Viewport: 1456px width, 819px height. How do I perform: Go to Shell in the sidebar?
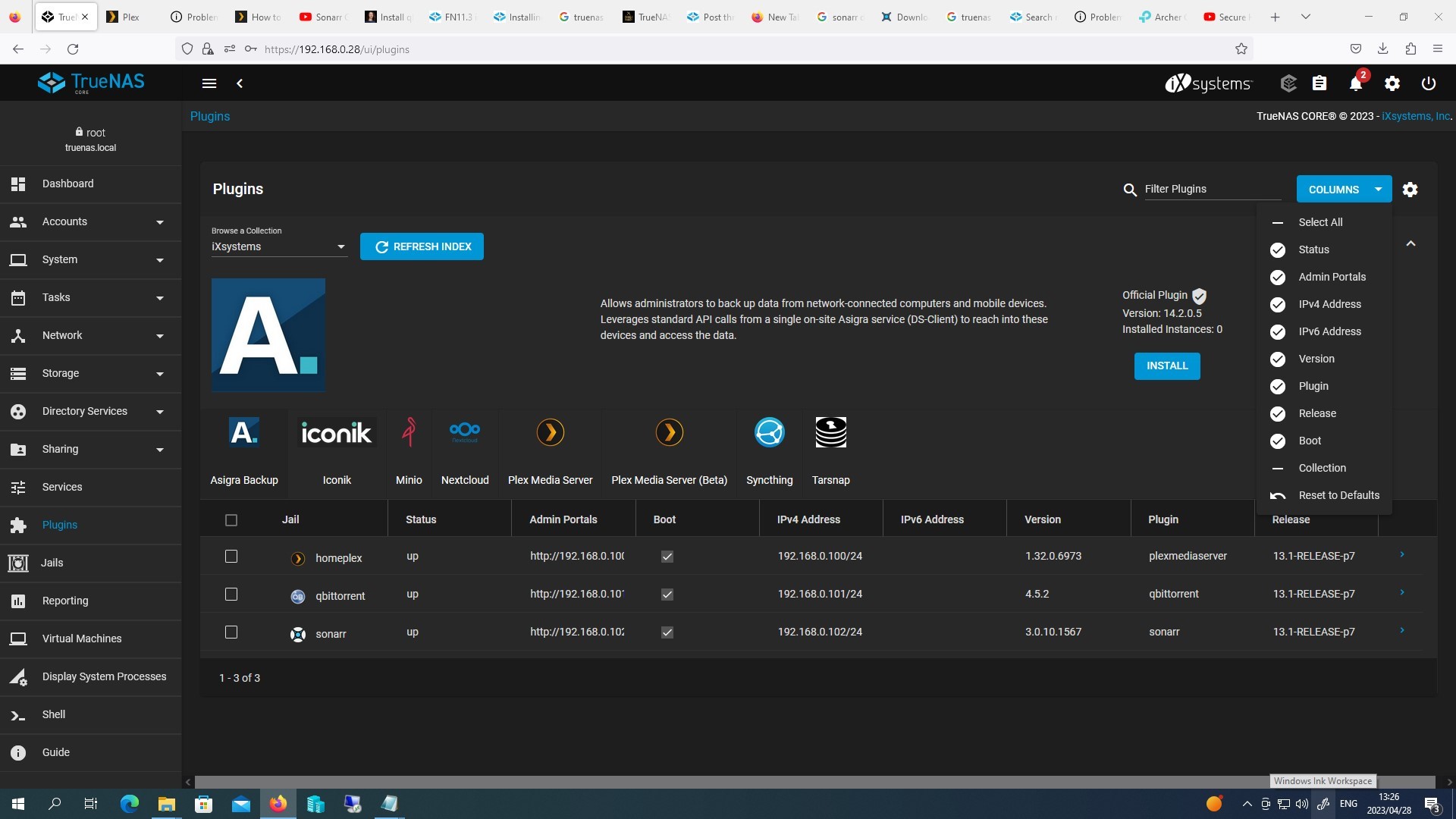[x=53, y=714]
